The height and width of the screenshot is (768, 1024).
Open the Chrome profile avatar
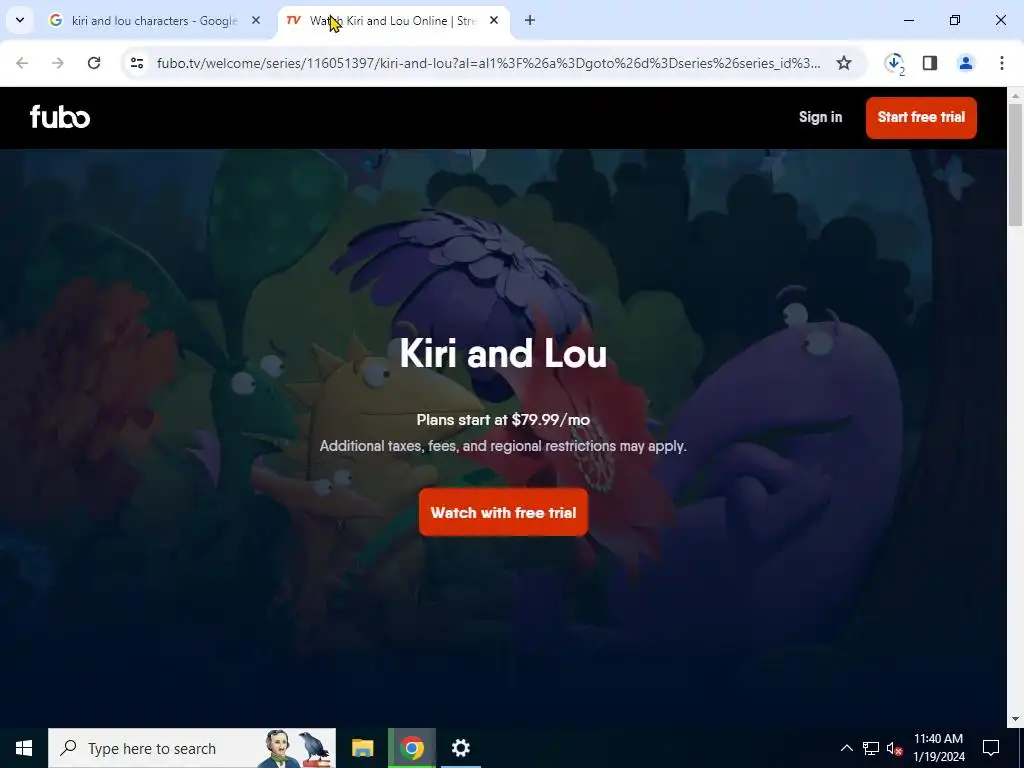966,63
